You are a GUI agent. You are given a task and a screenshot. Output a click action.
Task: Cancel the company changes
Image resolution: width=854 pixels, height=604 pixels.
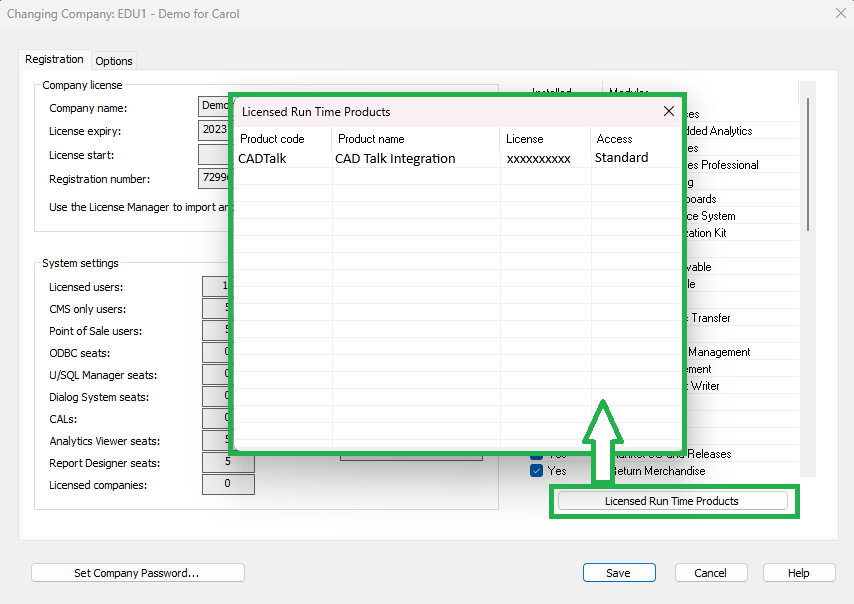click(710, 573)
